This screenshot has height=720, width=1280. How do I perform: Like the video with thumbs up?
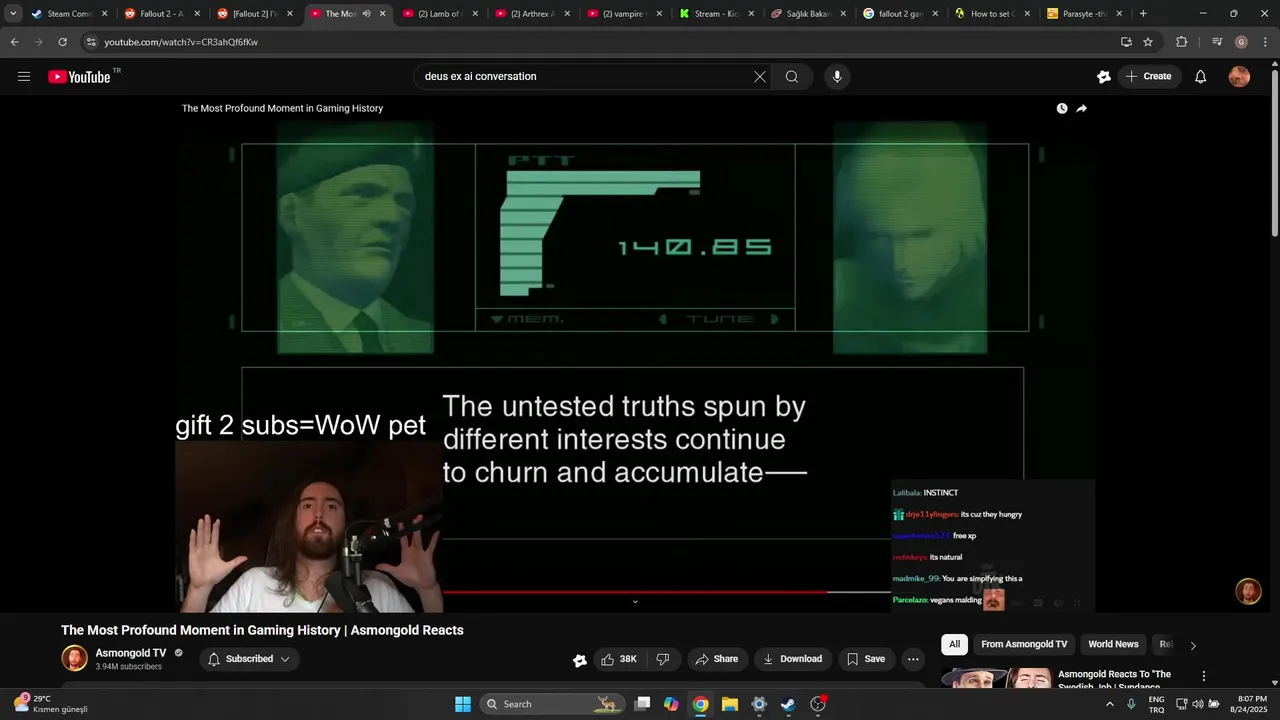coord(619,659)
